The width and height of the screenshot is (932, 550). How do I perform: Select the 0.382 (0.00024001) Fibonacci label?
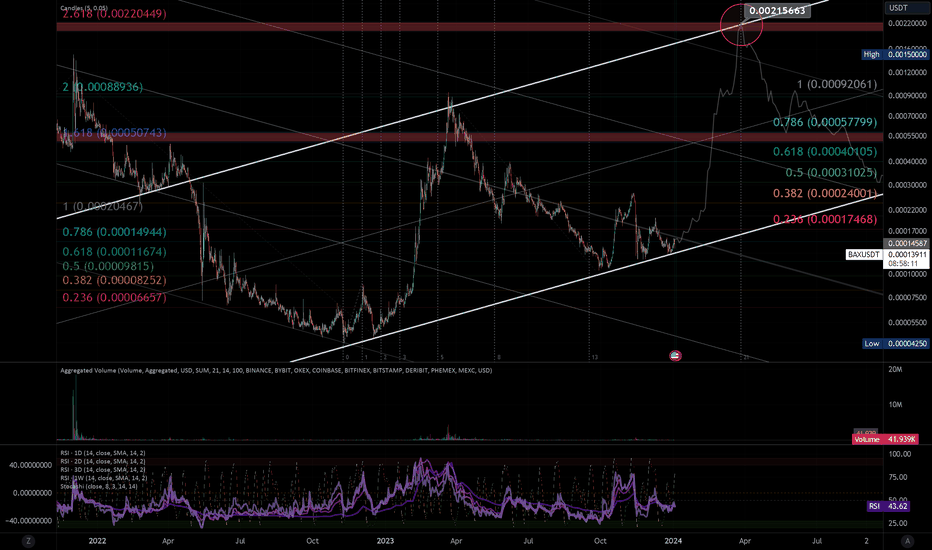point(825,193)
